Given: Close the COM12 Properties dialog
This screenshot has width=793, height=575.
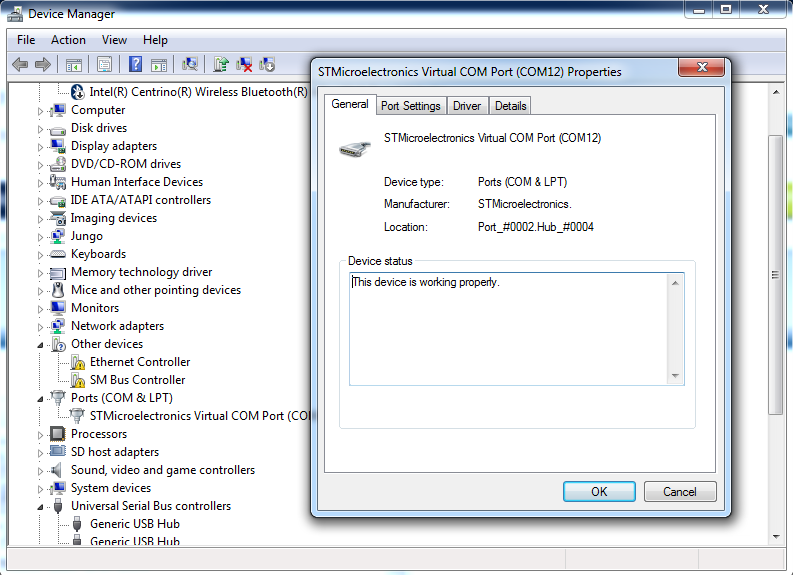Looking at the screenshot, I should (701, 67).
